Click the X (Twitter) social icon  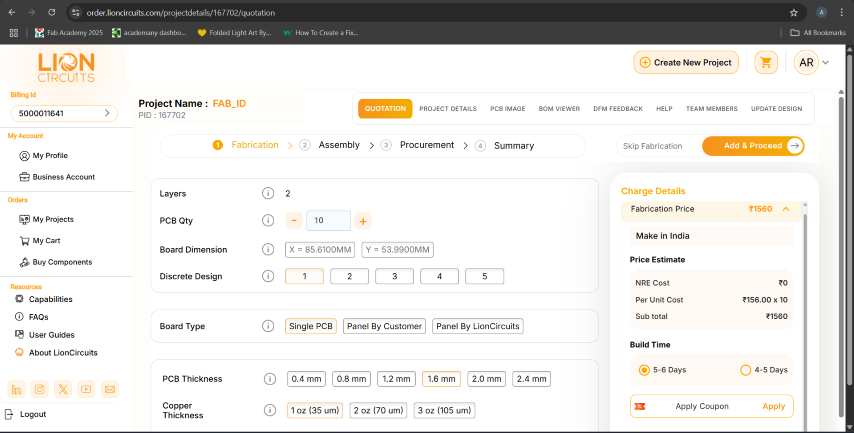[63, 389]
